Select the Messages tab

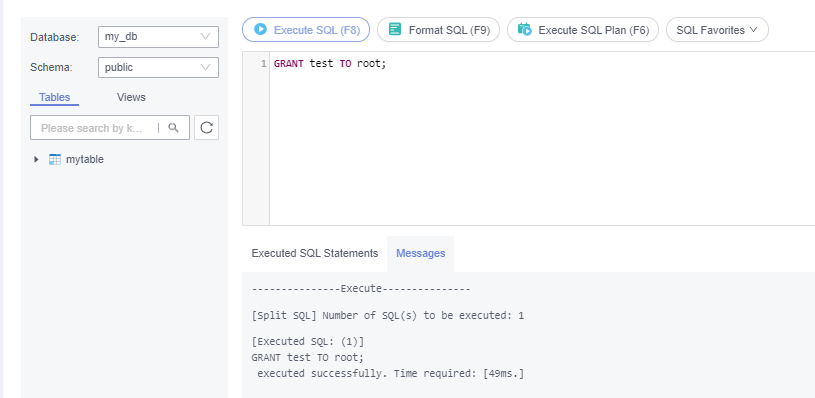(x=420, y=253)
